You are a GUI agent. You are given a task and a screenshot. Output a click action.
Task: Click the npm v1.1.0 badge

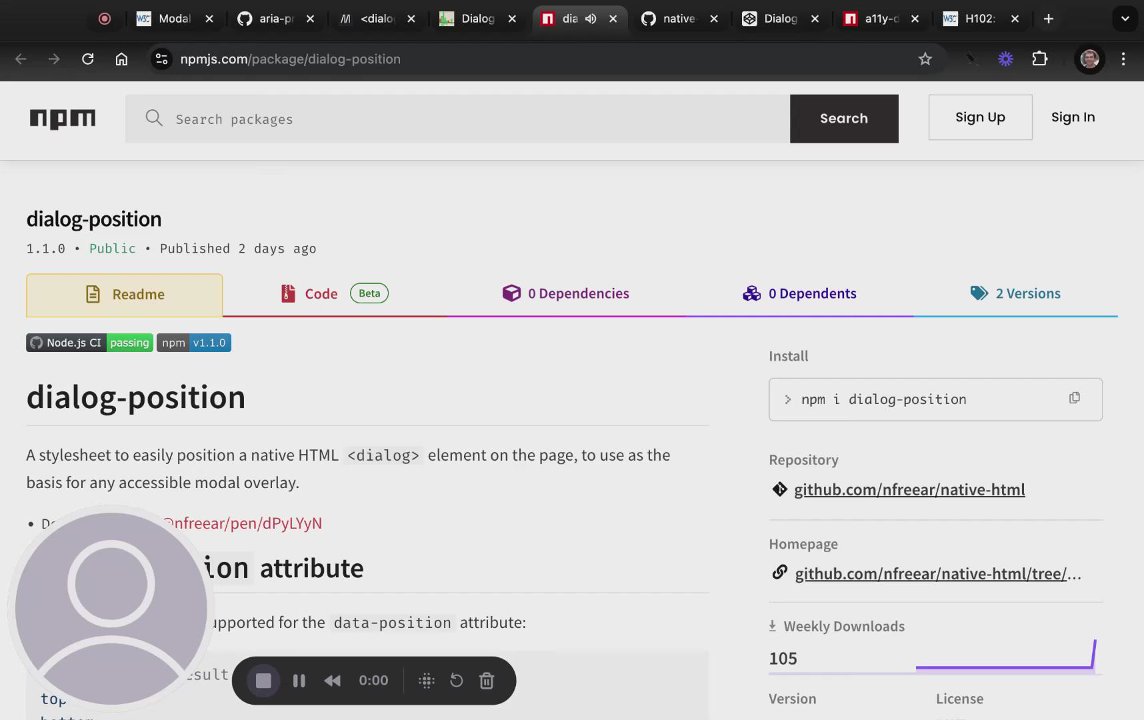[x=194, y=343]
